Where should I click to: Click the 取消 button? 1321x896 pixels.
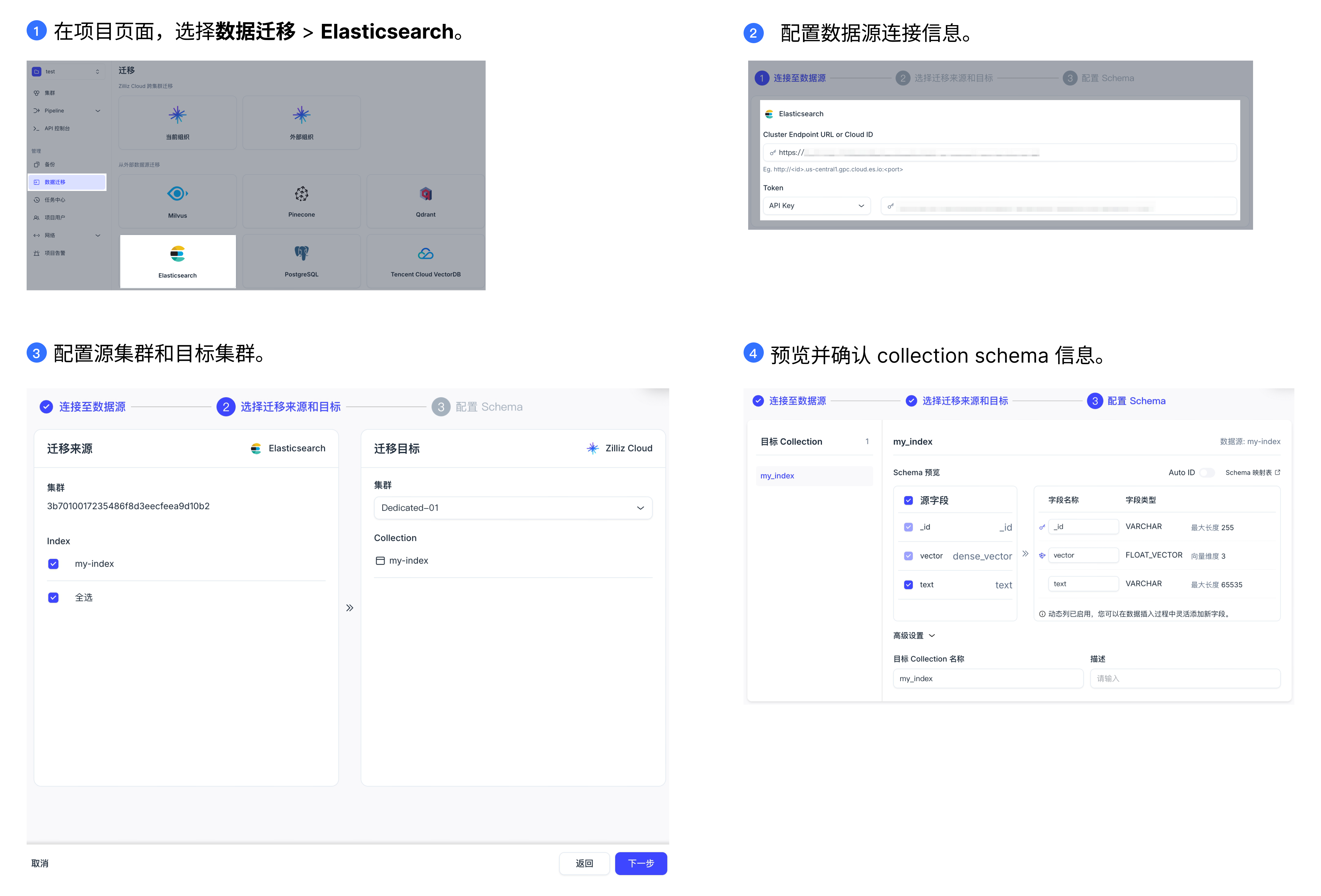tap(40, 863)
